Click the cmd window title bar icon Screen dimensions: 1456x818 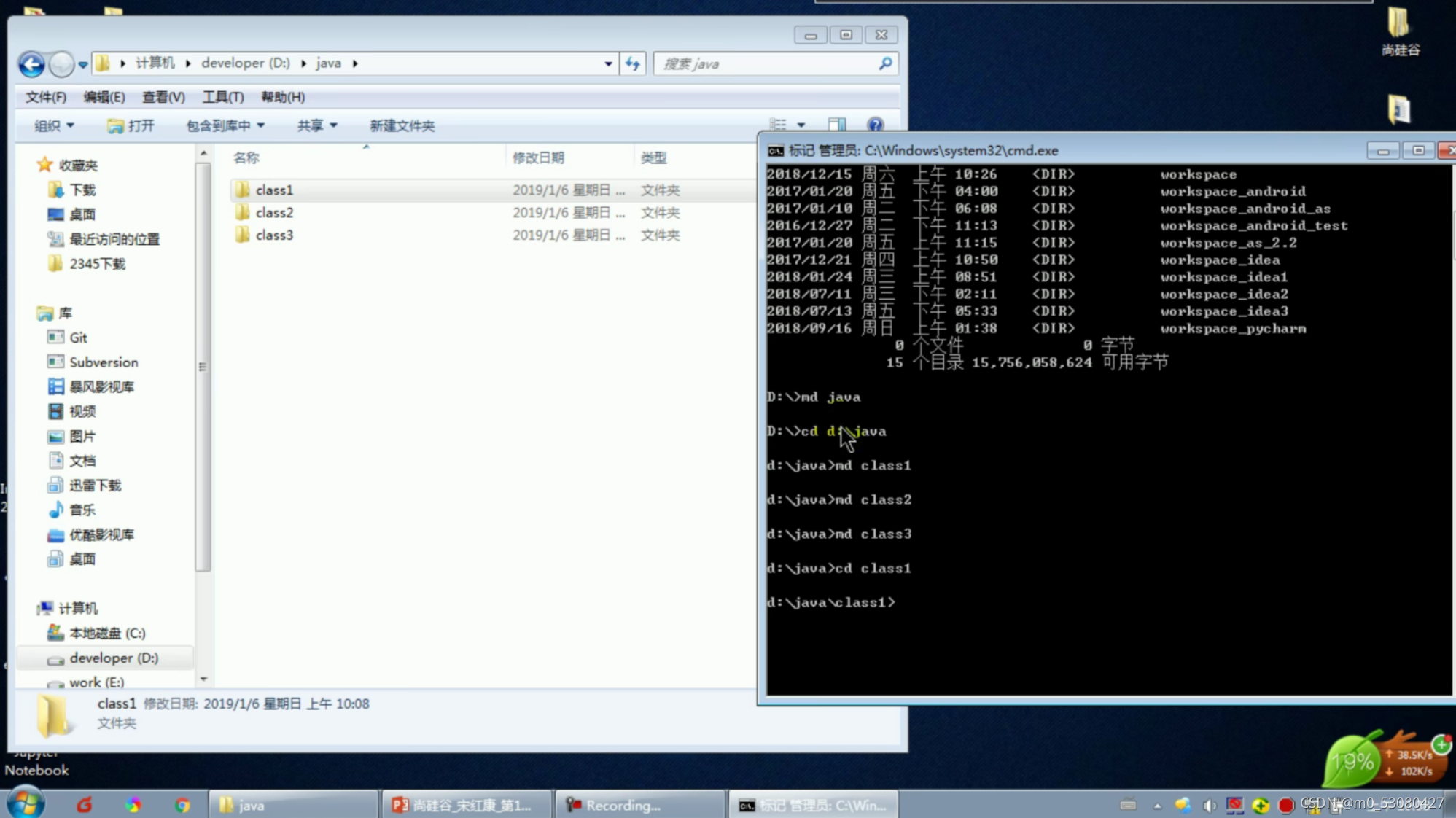pyautogui.click(x=775, y=151)
